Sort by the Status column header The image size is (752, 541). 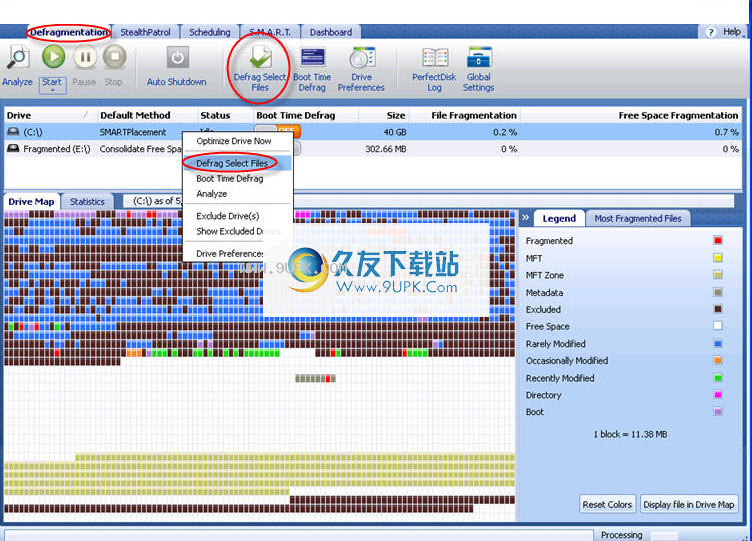pyautogui.click(x=224, y=116)
